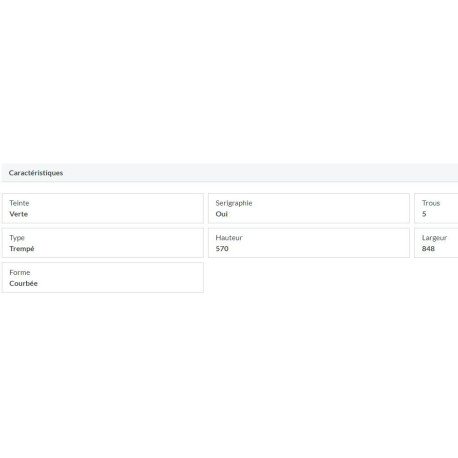The width and height of the screenshot is (458, 458).
Task: Click the Verte tint value
Action: coord(19,214)
